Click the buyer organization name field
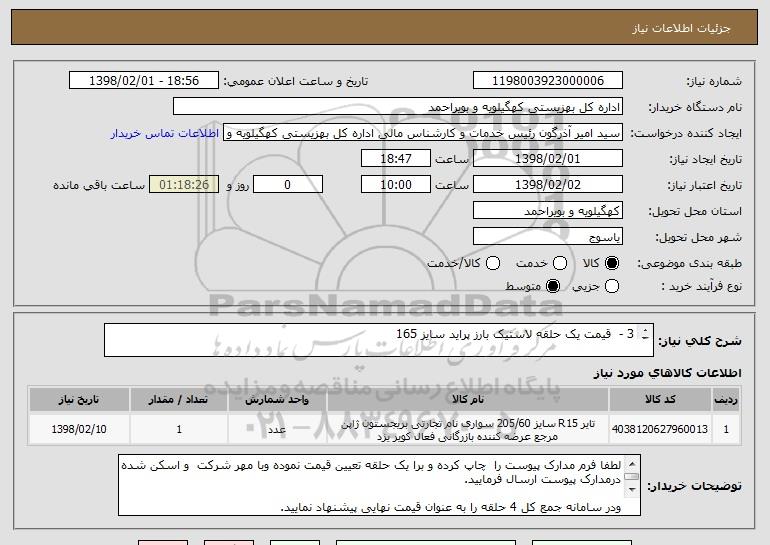Screen dimensions: 770x545 [398, 107]
